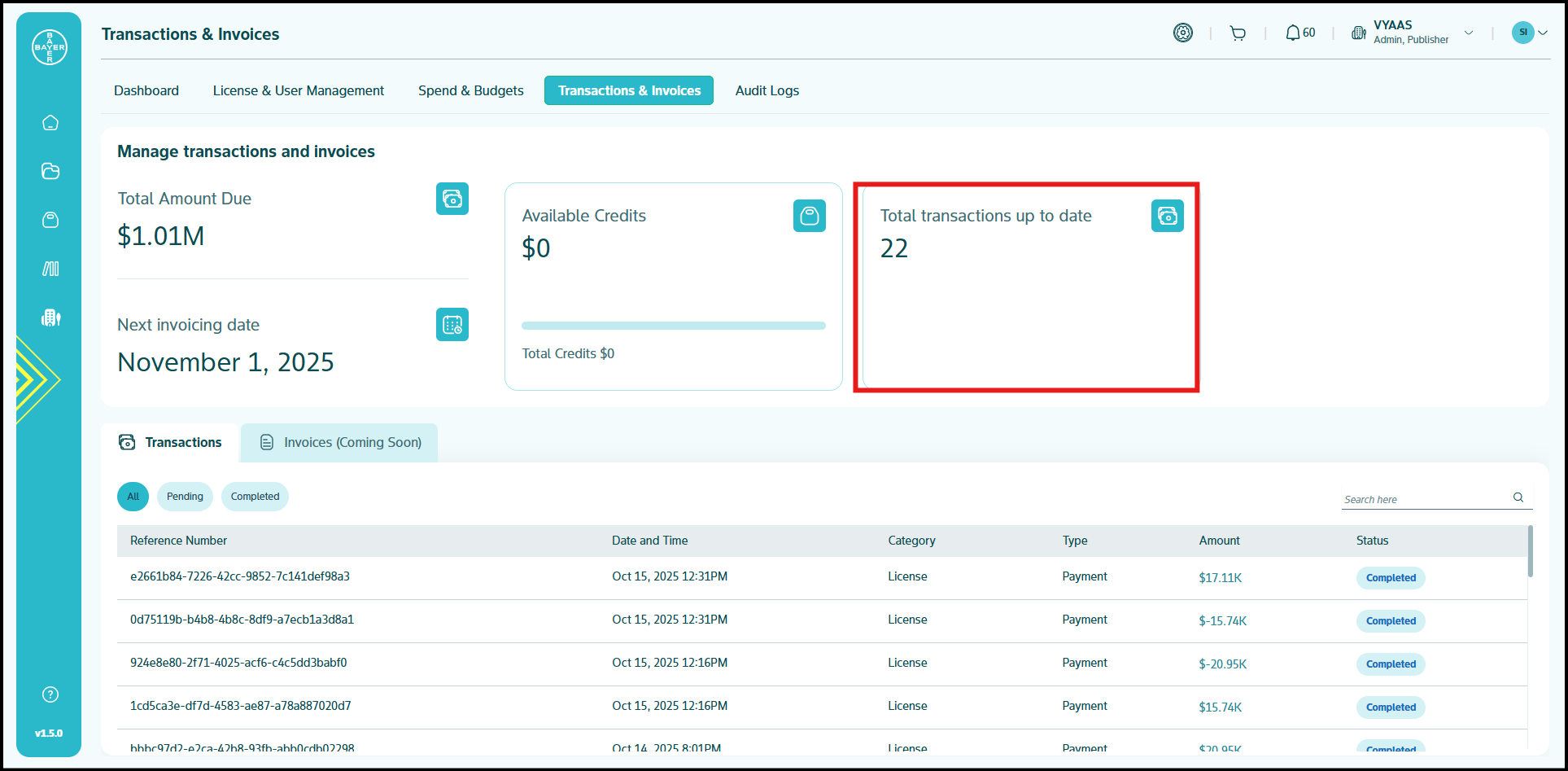Open the help question mark icon
Viewport: 1568px width, 771px height.
pyautogui.click(x=50, y=694)
